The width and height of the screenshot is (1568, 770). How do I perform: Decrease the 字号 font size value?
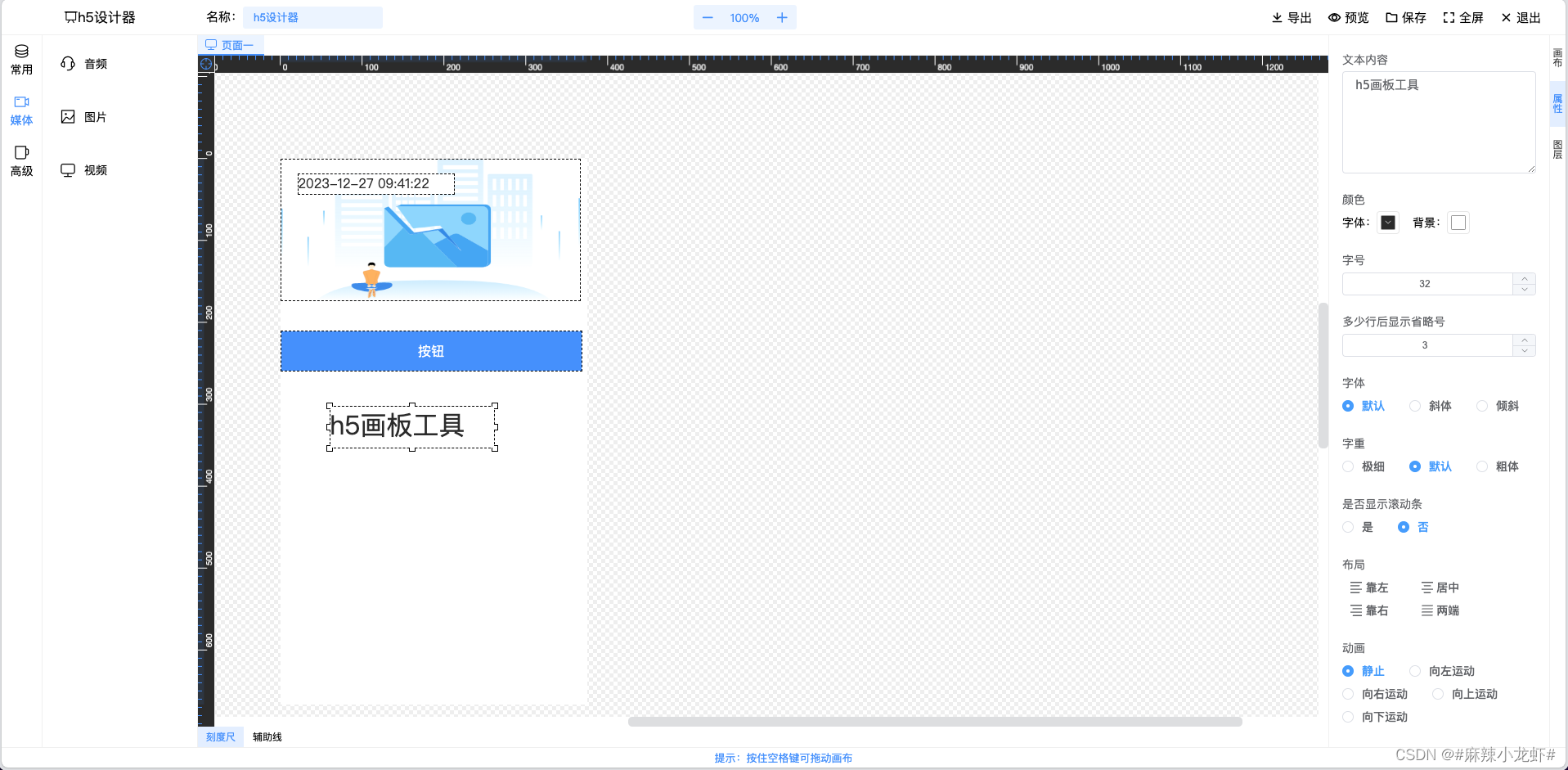click(x=1525, y=290)
